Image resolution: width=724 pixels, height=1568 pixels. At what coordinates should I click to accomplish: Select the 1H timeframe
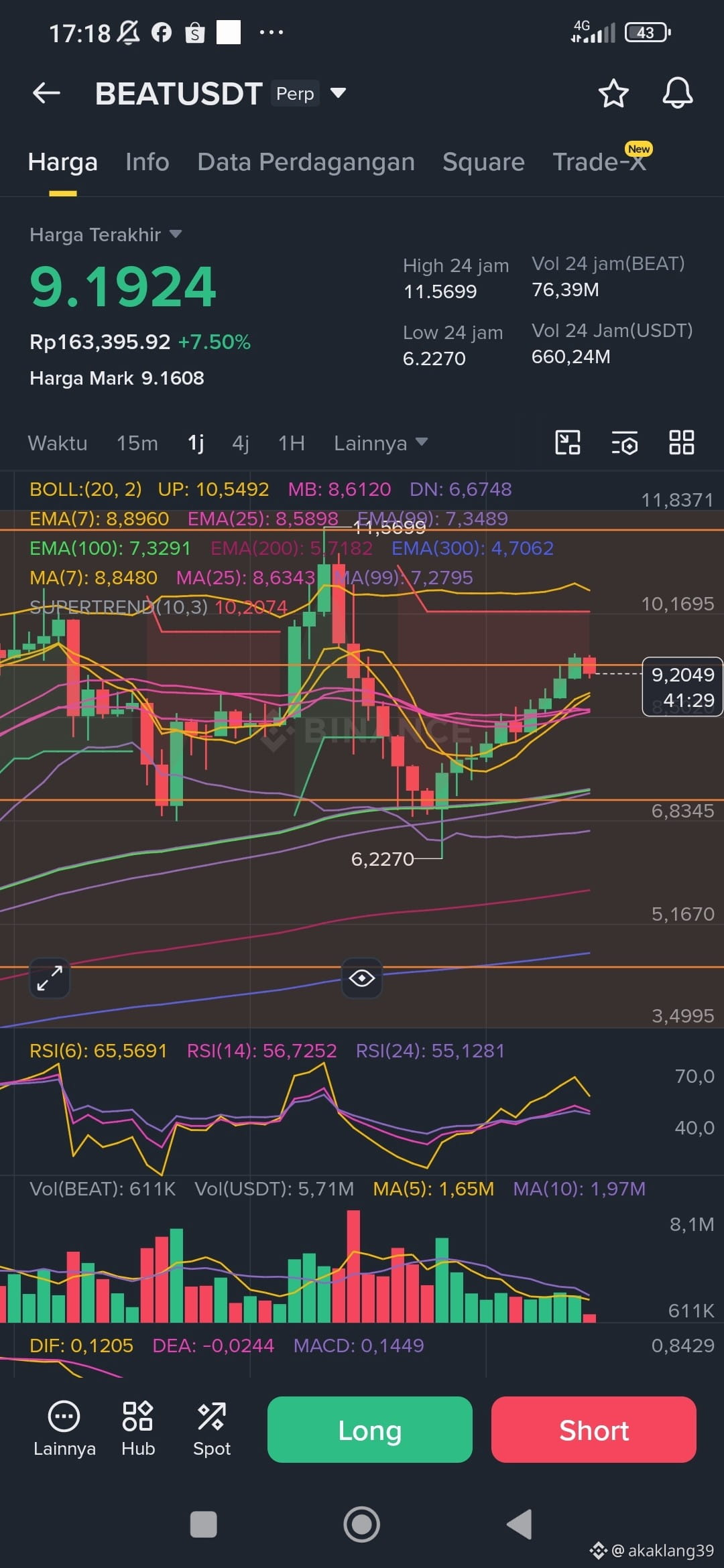292,443
